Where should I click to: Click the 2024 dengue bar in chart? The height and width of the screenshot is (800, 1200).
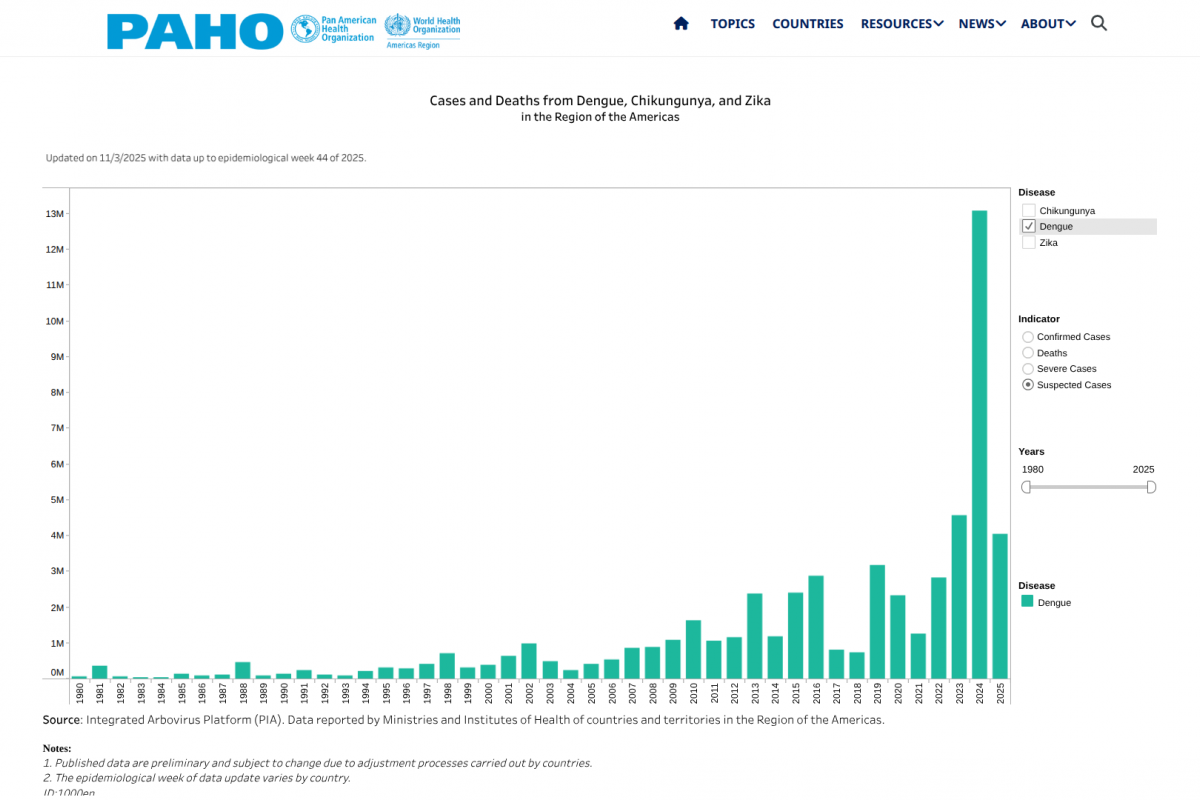point(979,444)
